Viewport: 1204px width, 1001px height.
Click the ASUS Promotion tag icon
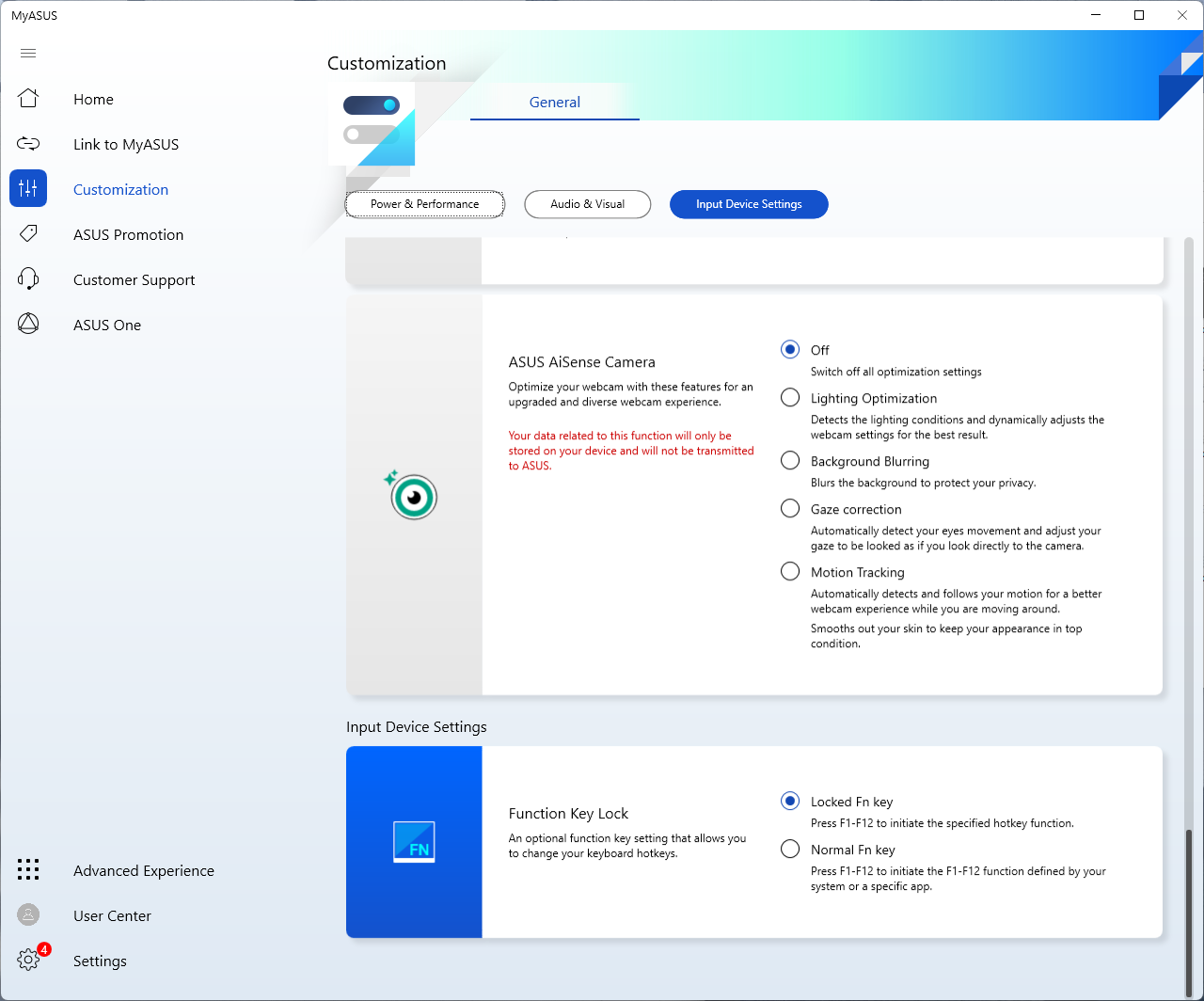(28, 233)
